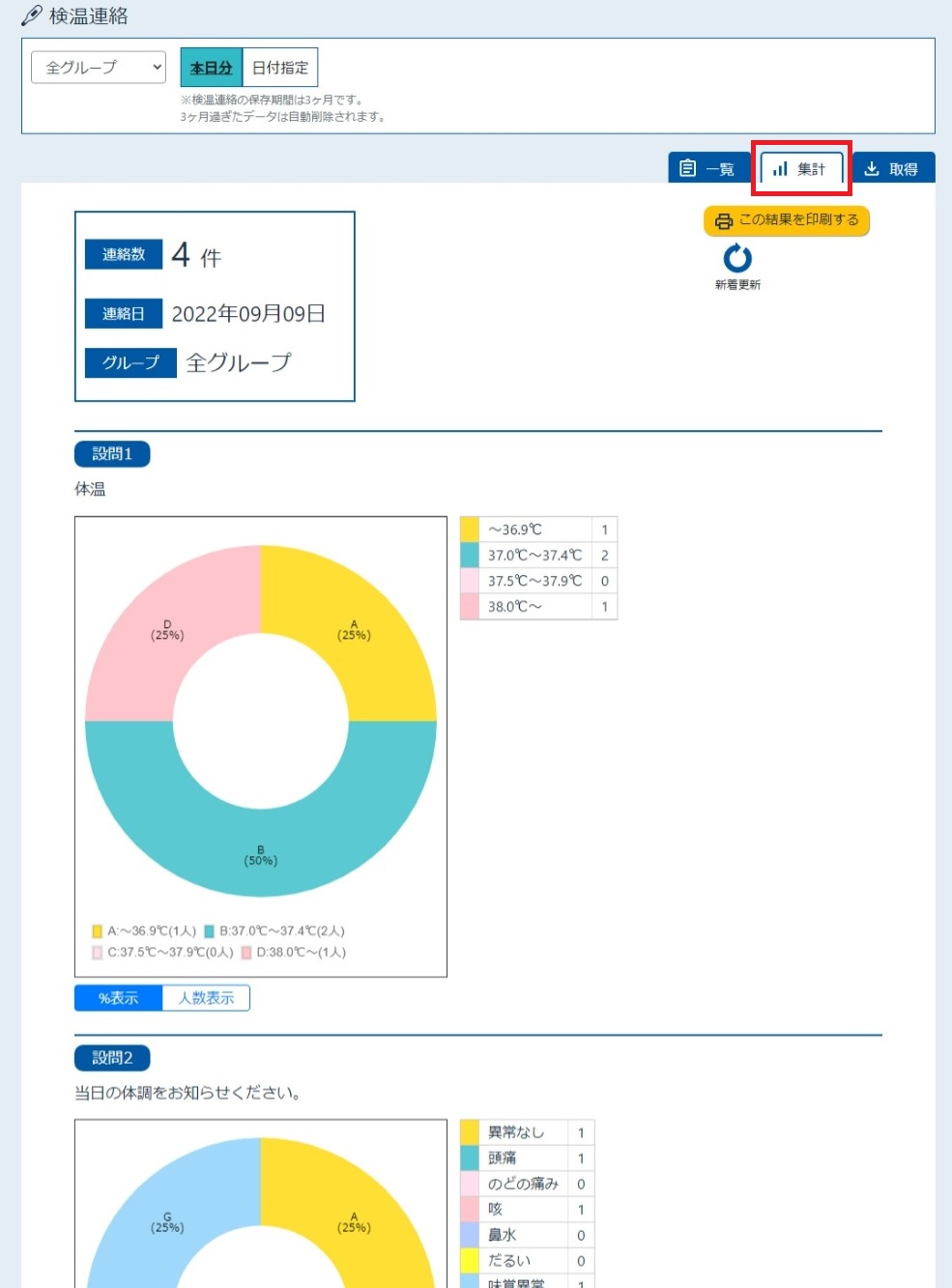Toggle legend item D:38.0℃~ in chart
Image resolution: width=952 pixels, height=1288 pixels.
294,952
